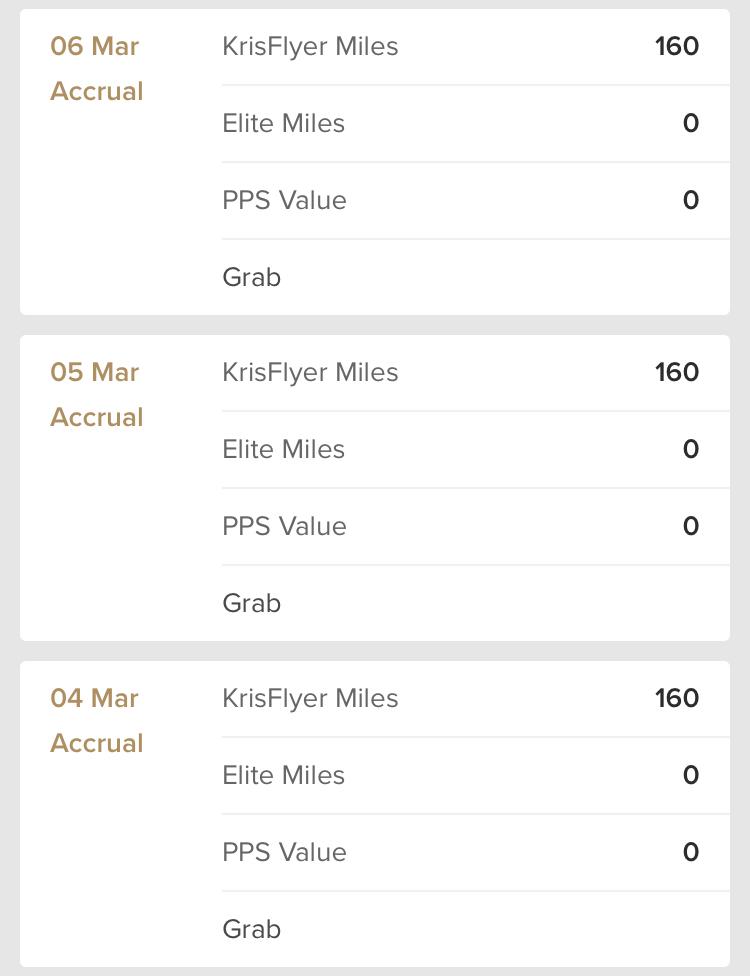Click the 160 miles value for 06 Mar
Screen dimensions: 750x978
tap(677, 47)
